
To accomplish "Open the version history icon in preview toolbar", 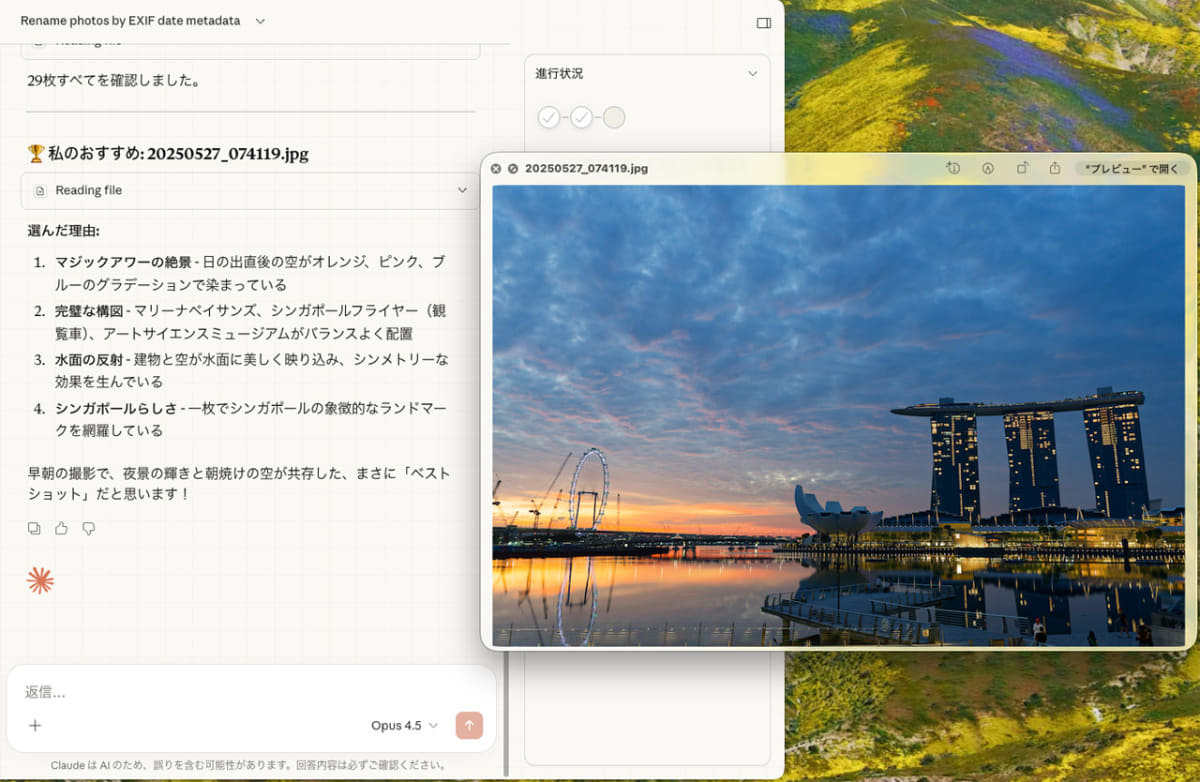I will [x=953, y=168].
